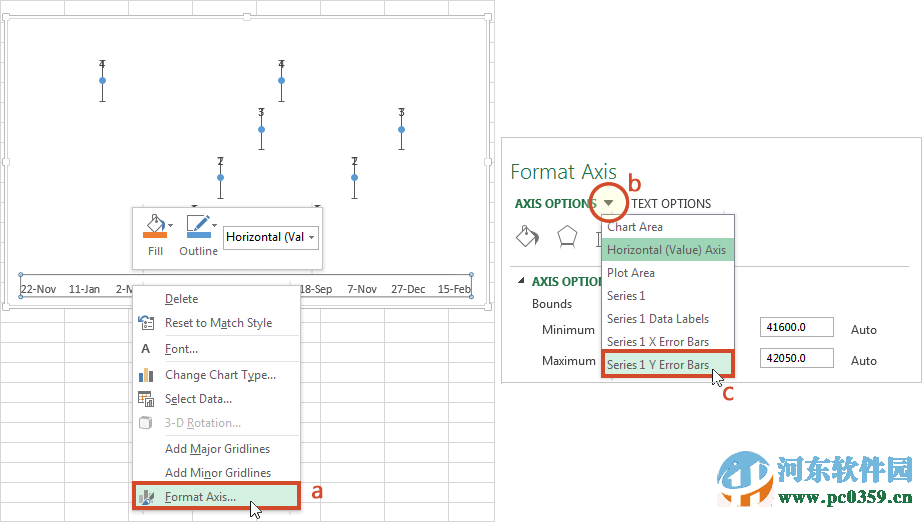Open the Fill color dropdown arrow

tap(171, 226)
